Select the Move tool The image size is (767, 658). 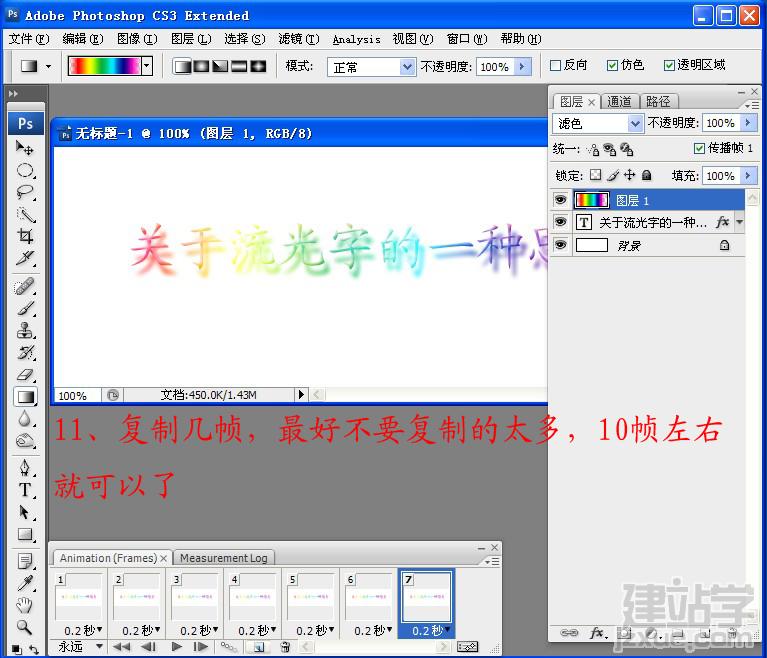(24, 147)
